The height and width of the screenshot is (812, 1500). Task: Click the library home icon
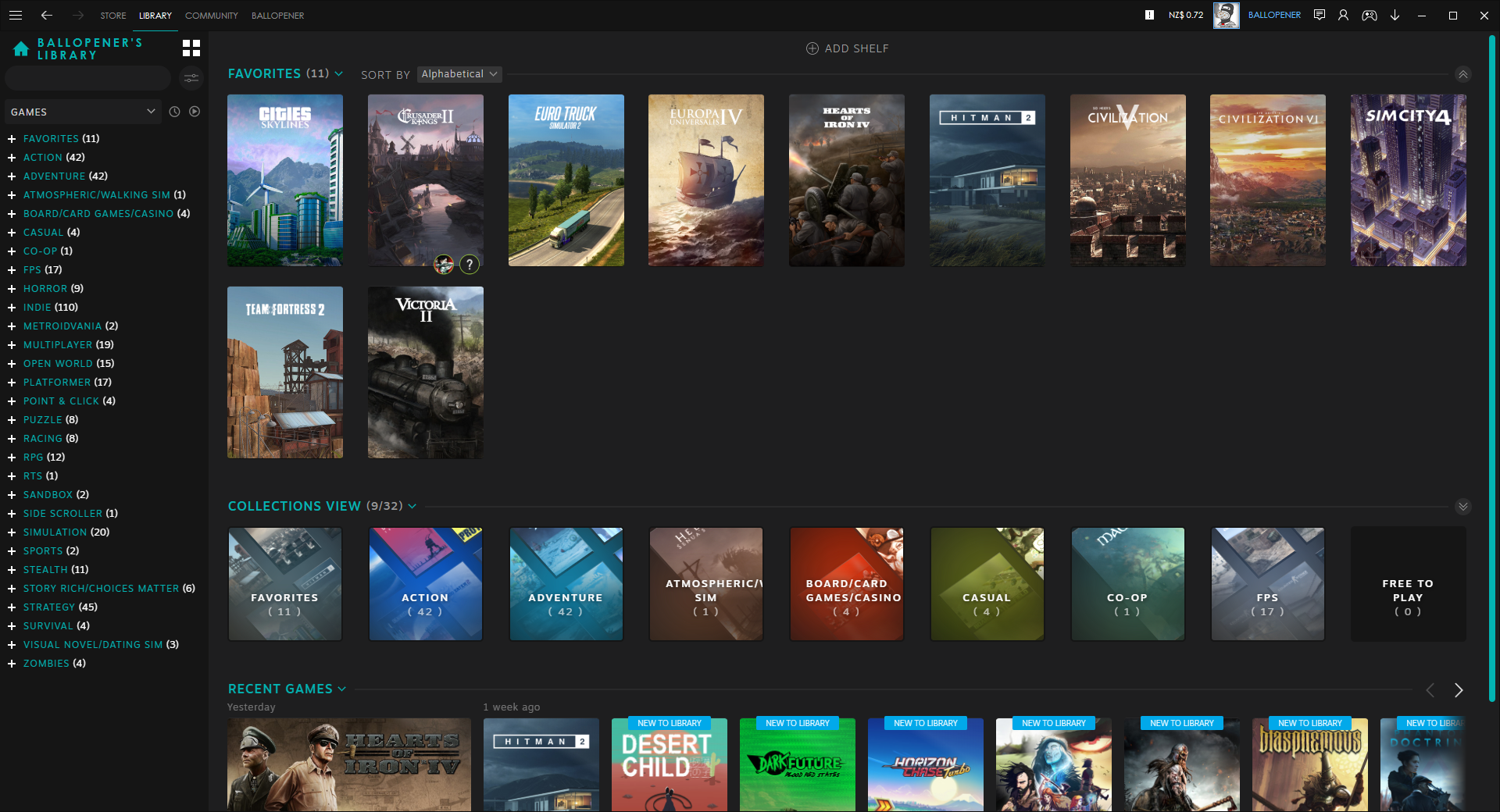(x=21, y=50)
